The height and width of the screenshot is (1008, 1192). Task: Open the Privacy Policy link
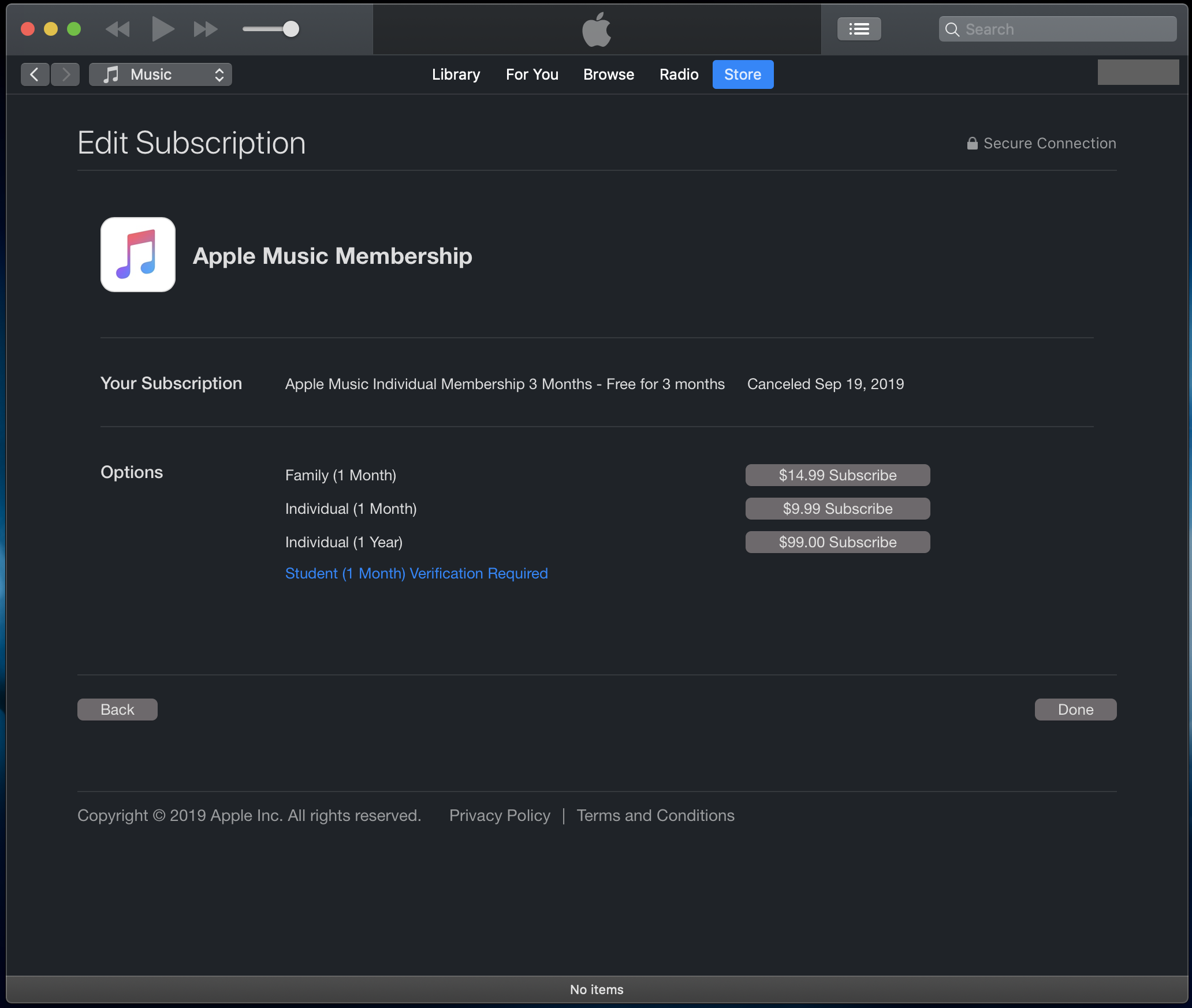500,815
